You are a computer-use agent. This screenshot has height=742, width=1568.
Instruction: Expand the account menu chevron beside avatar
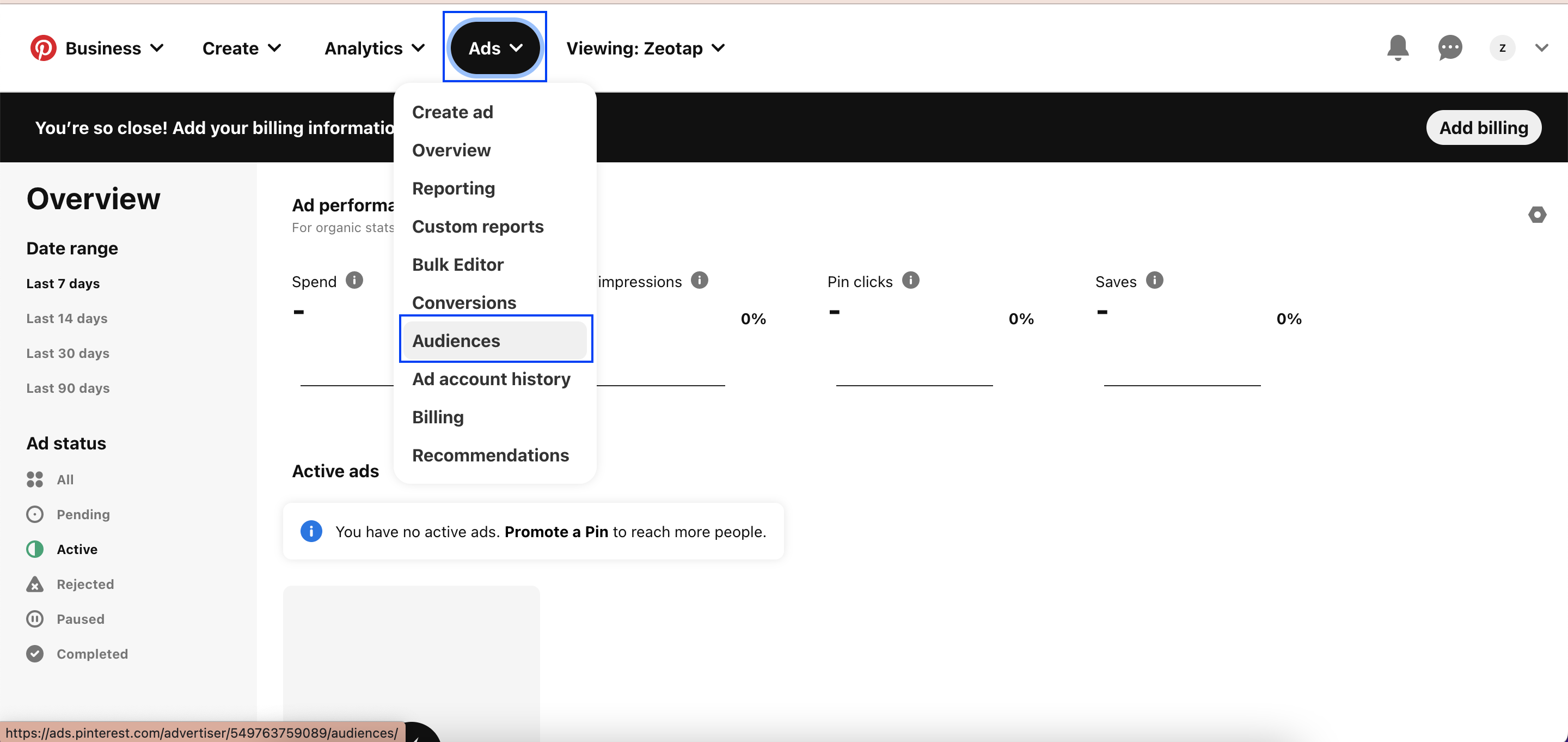tap(1541, 48)
